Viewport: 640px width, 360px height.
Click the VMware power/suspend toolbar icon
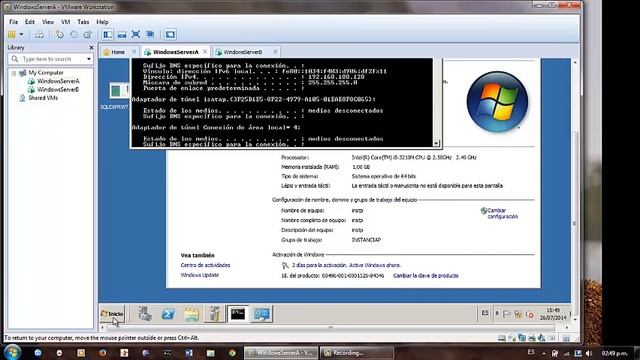[x=12, y=35]
